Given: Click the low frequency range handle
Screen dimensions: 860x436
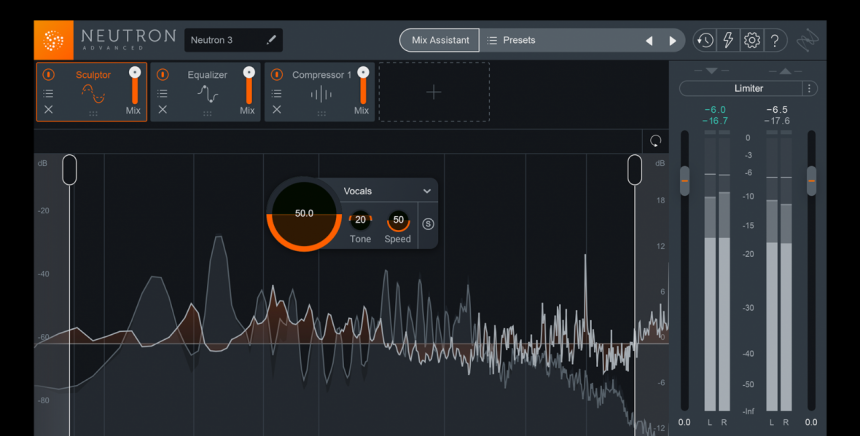Looking at the screenshot, I should tap(70, 169).
